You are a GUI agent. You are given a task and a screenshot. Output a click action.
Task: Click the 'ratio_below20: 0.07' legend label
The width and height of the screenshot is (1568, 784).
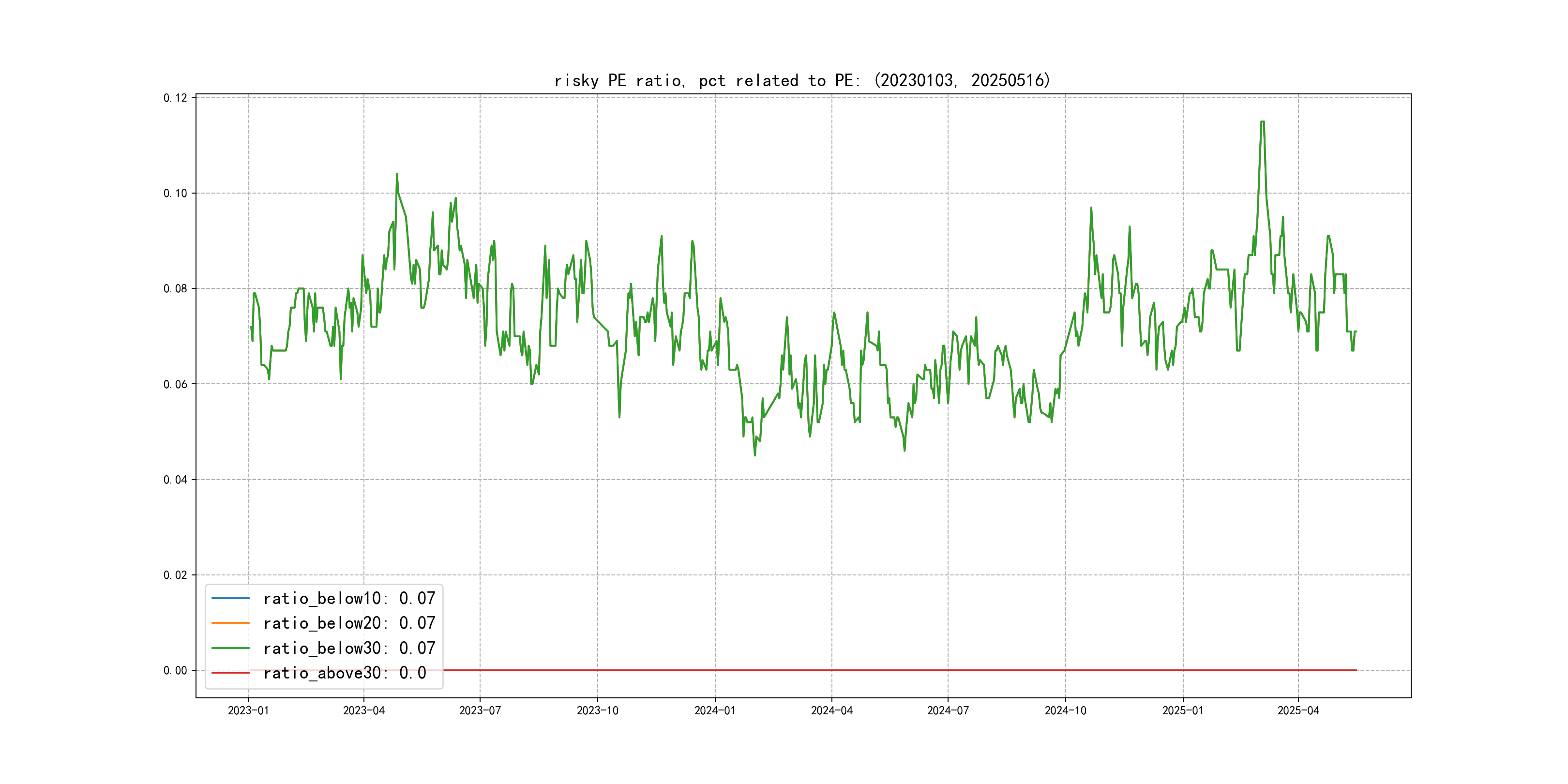coord(349,623)
